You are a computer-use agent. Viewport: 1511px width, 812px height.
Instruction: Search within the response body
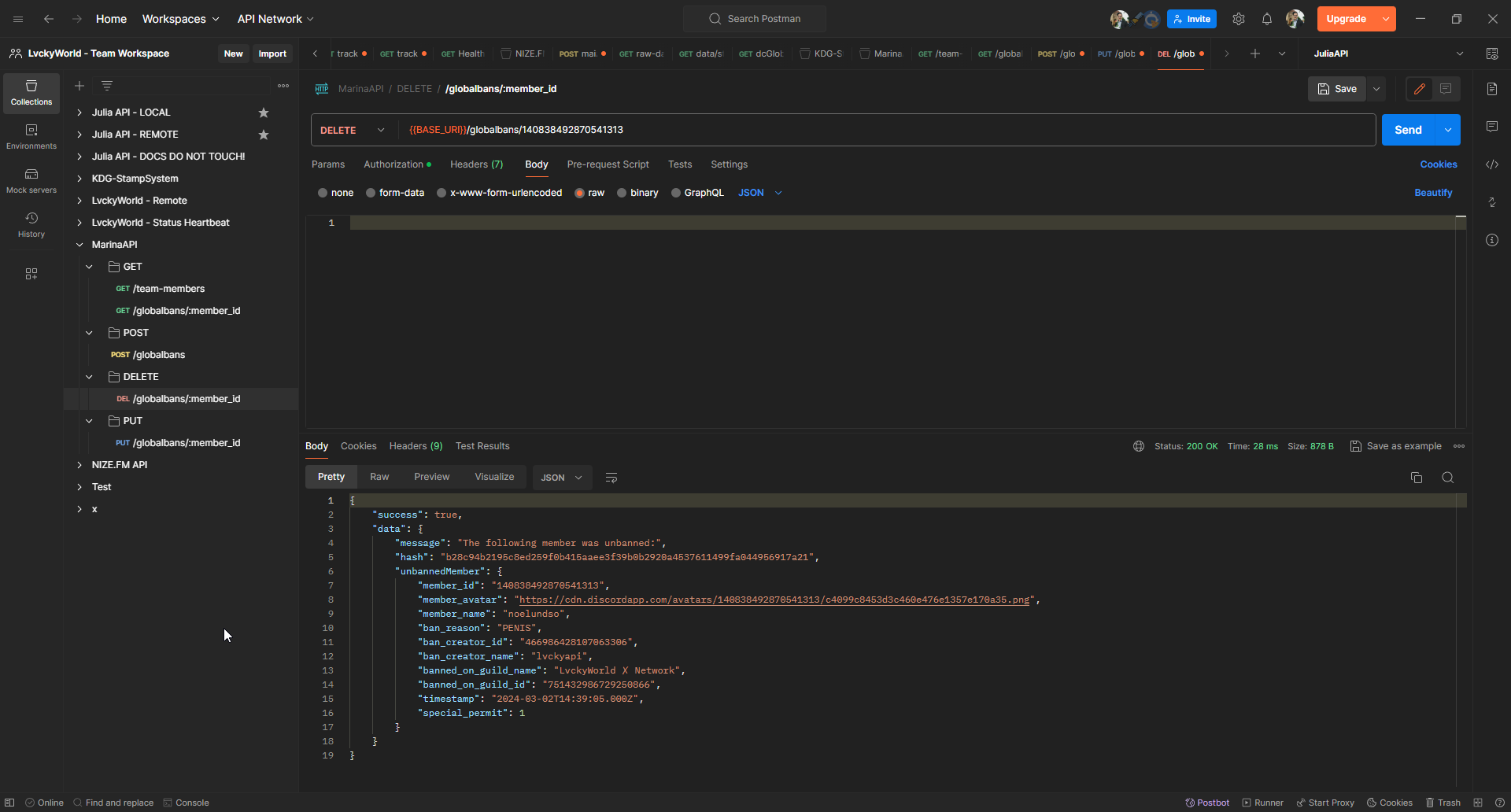coord(1447,478)
